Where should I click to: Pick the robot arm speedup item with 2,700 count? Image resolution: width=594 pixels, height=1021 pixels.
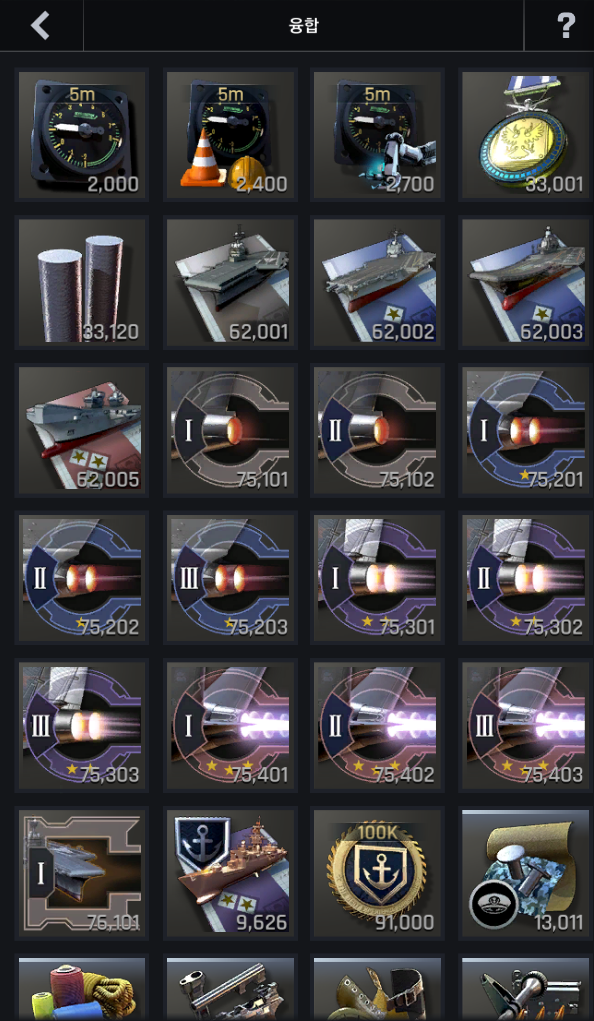point(378,135)
